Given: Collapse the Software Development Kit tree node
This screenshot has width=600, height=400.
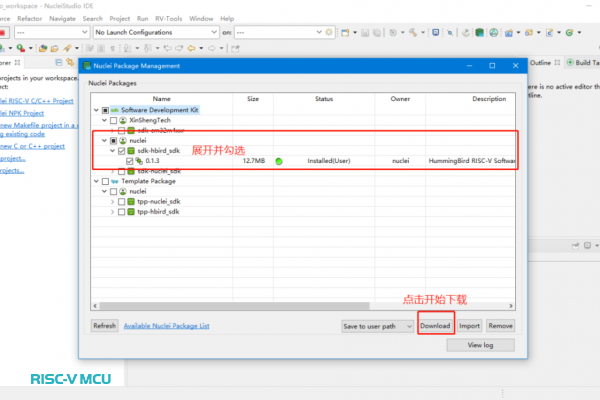Looking at the screenshot, I should [96, 110].
